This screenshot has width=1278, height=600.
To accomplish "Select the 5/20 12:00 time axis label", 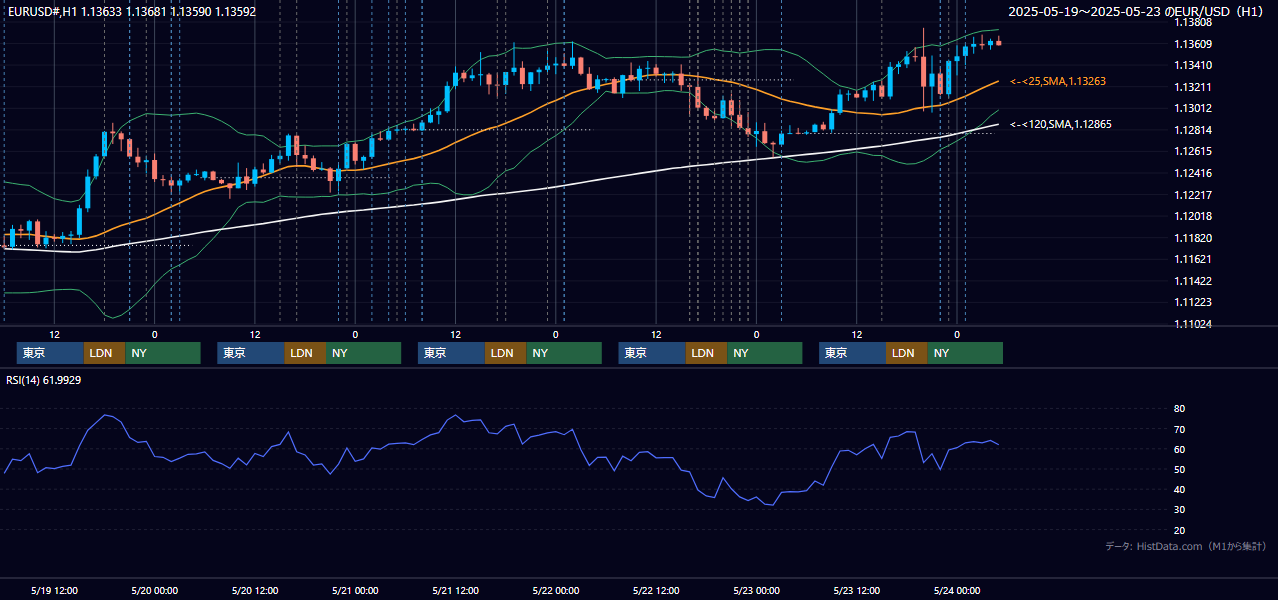I will pos(255,590).
